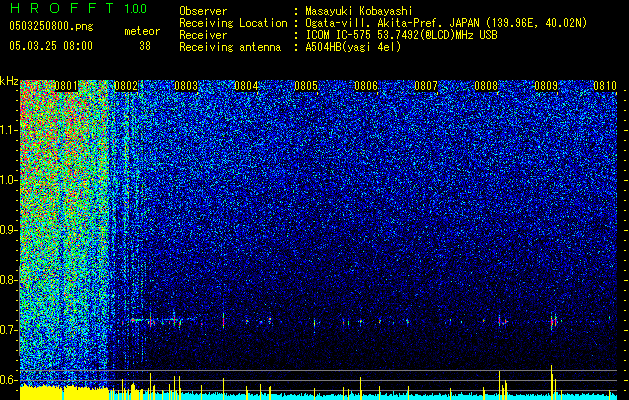This screenshot has height=400, width=629.
Task: Click the 0.8 frequency axis label
Action: (9, 280)
